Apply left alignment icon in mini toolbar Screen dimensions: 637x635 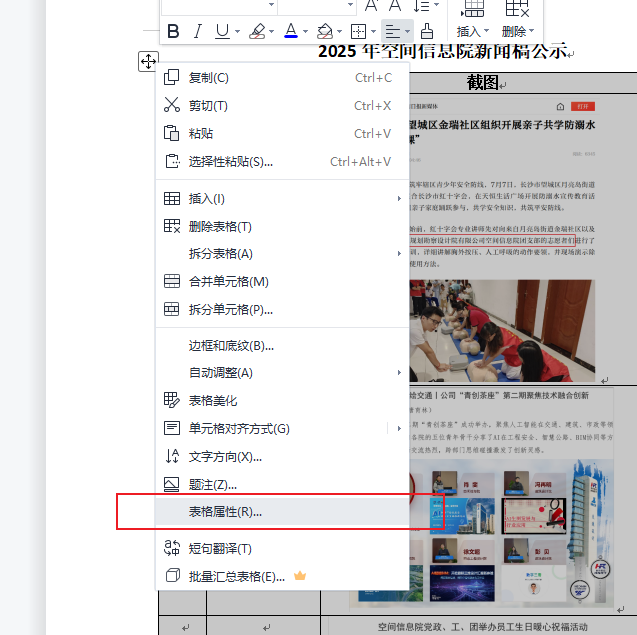coord(392,31)
